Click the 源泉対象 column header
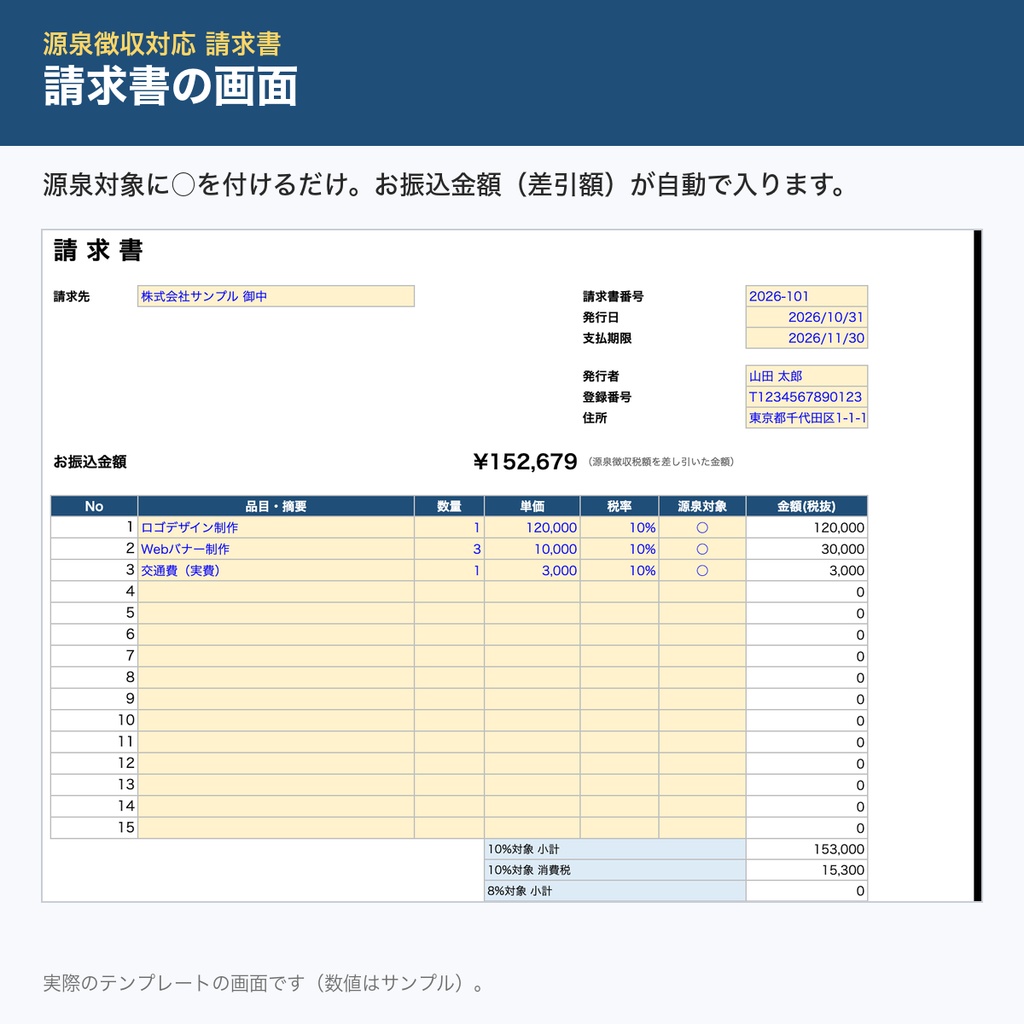Viewport: 1024px width, 1024px height. click(x=702, y=506)
